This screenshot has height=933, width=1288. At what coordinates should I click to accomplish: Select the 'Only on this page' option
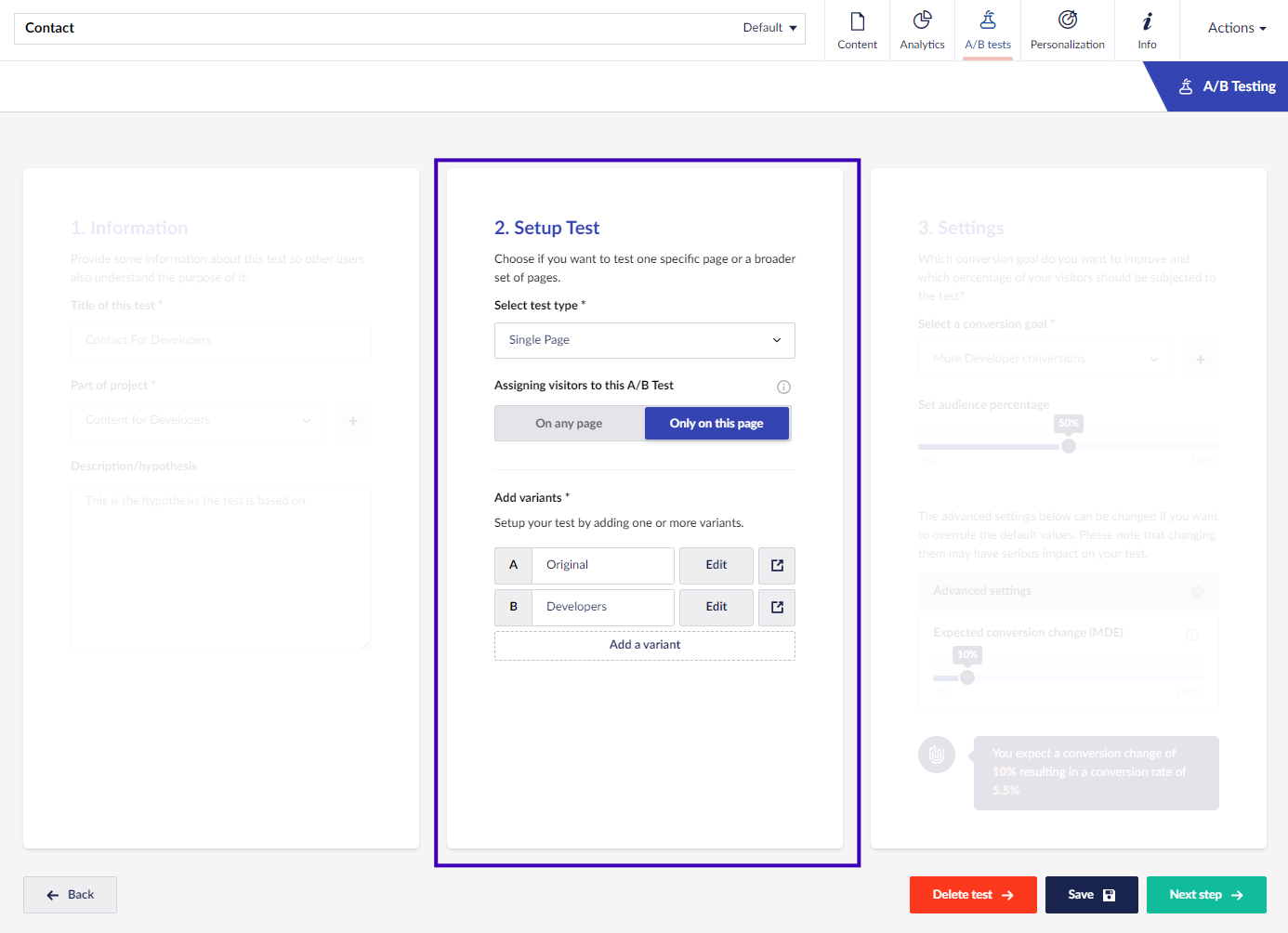716,424
